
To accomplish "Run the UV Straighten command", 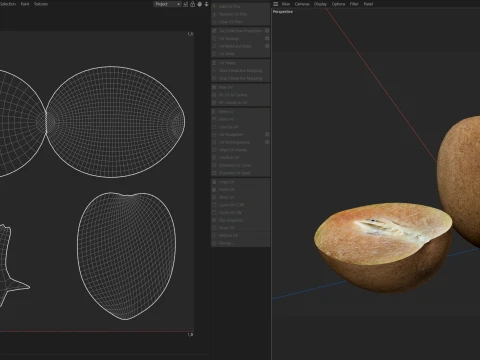I will pos(237,134).
